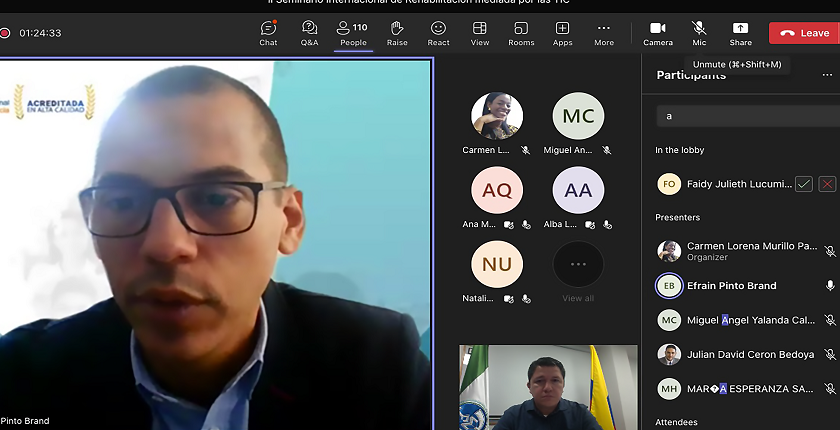The width and height of the screenshot is (840, 430).
Task: Raise your hand
Action: [x=397, y=33]
